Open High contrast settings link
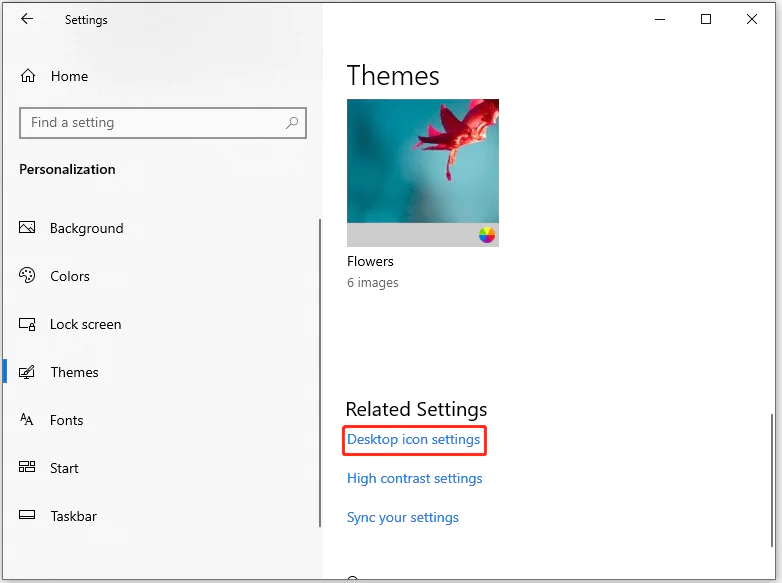The height and width of the screenshot is (583, 782). coord(414,479)
